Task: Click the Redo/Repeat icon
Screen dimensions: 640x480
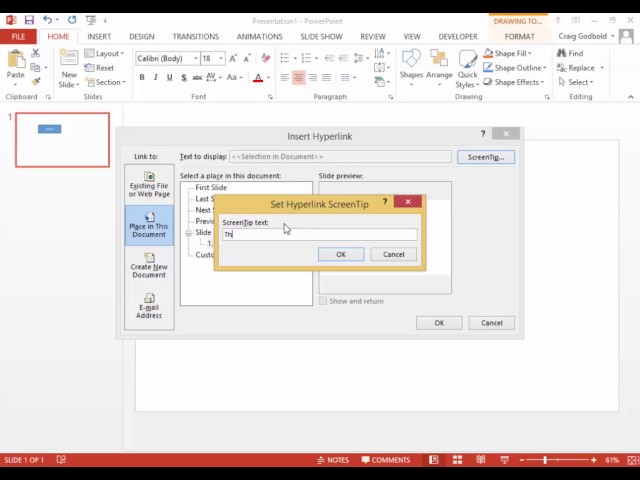Action: [x=72, y=20]
